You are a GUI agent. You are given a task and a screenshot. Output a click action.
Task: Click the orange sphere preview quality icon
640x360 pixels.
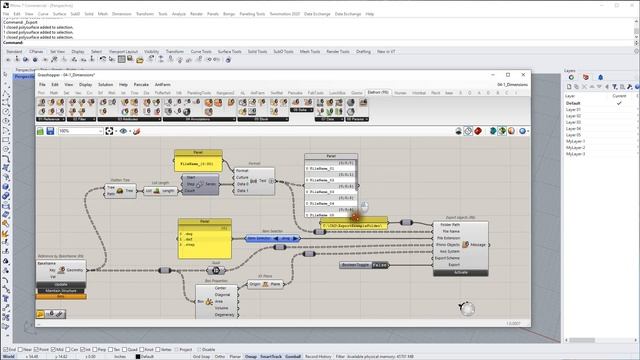[x=511, y=131]
